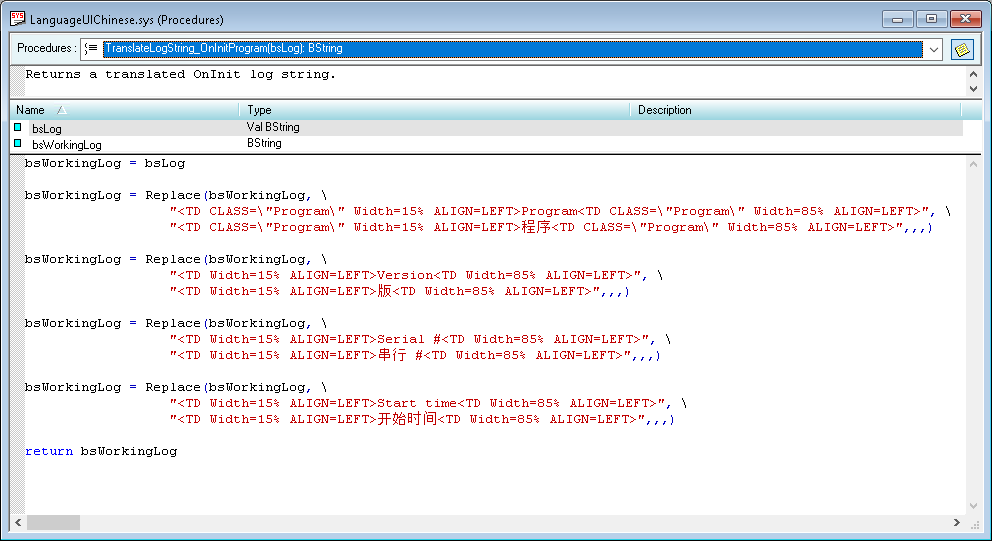Click the Val BString type cell
The width and height of the screenshot is (992, 541).
(x=273, y=127)
